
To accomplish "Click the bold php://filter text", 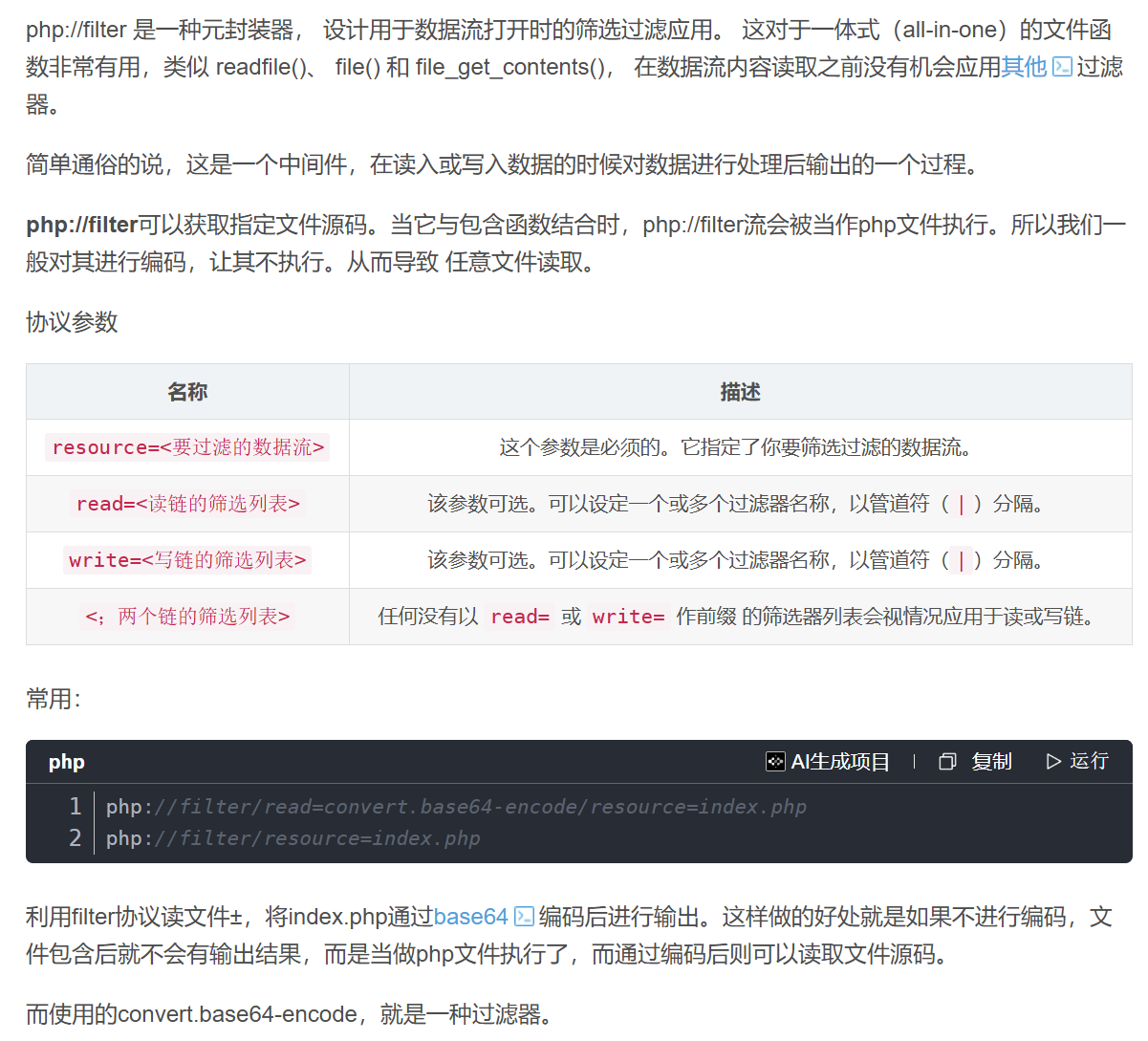I will point(82,225).
